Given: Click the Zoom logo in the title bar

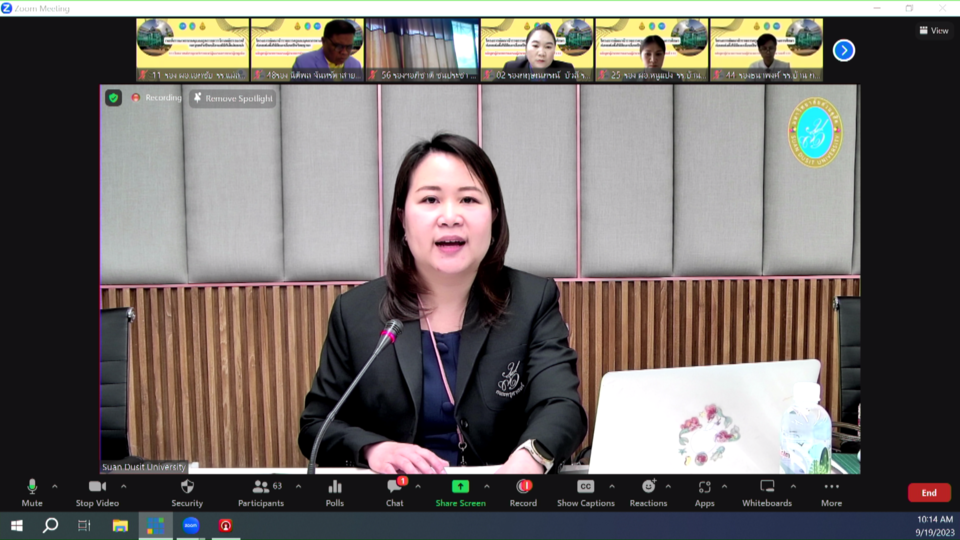Looking at the screenshot, I should [7, 9].
